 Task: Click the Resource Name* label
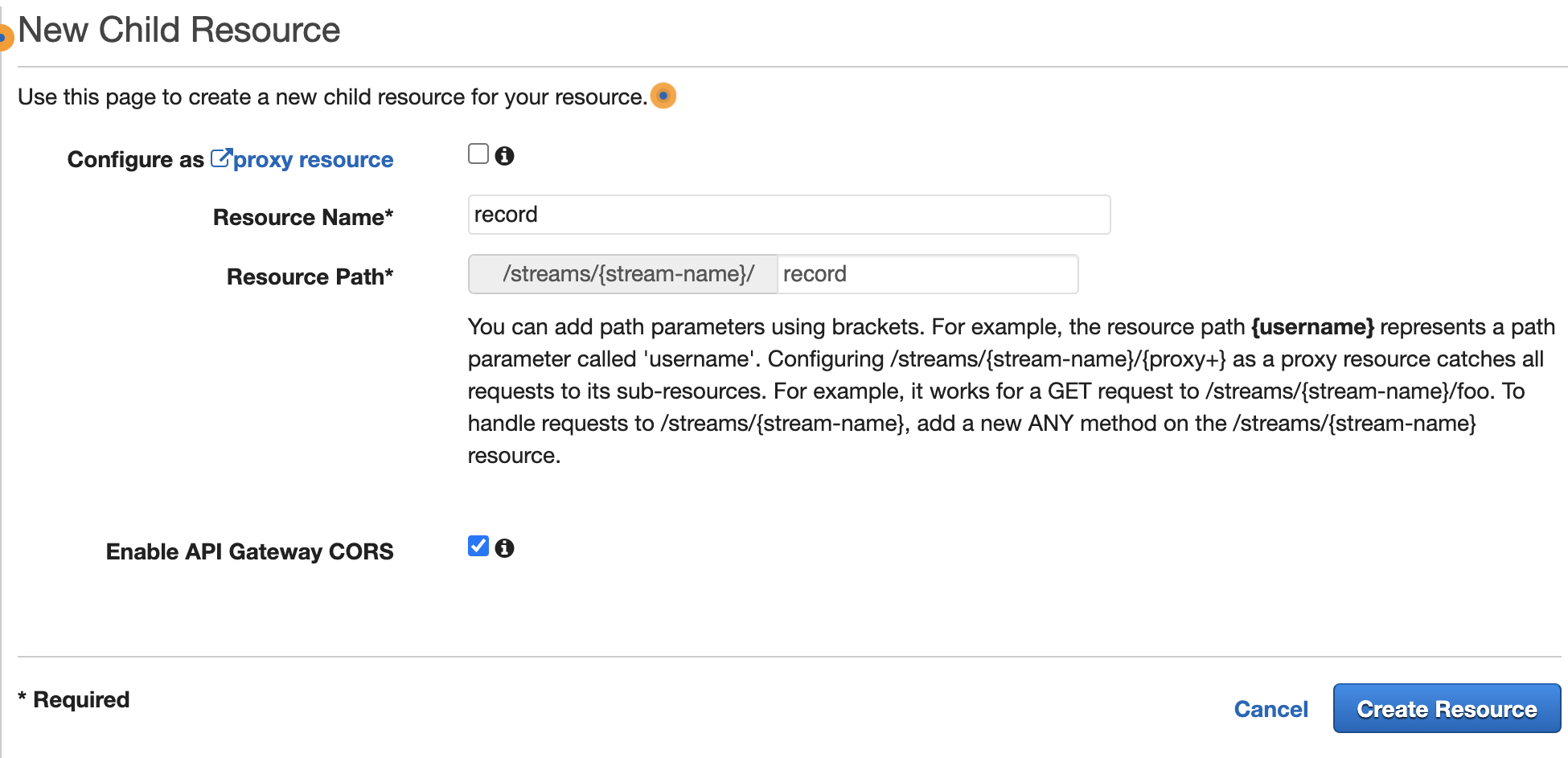(x=303, y=217)
